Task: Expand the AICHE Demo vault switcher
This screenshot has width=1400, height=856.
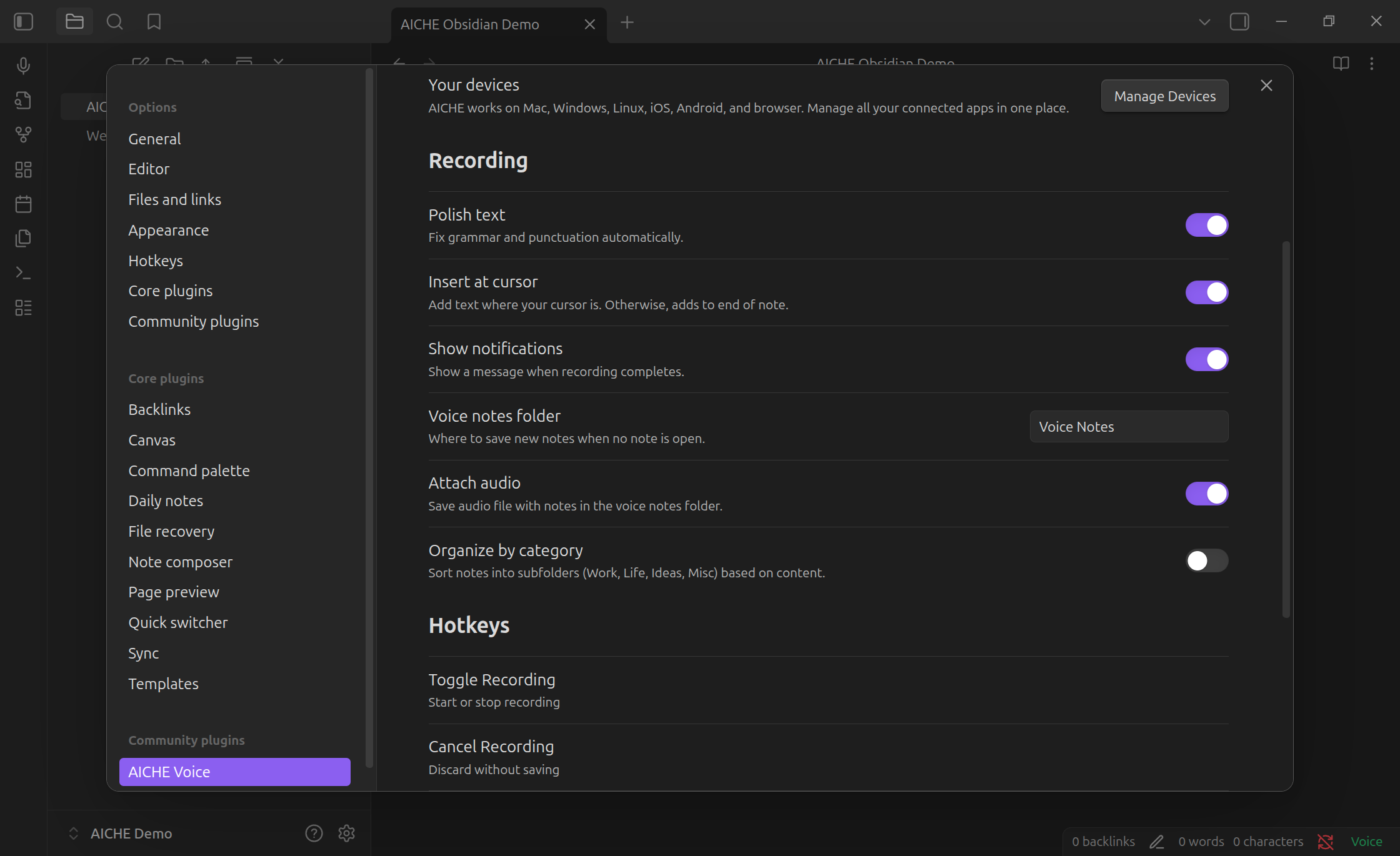Action: click(x=73, y=833)
